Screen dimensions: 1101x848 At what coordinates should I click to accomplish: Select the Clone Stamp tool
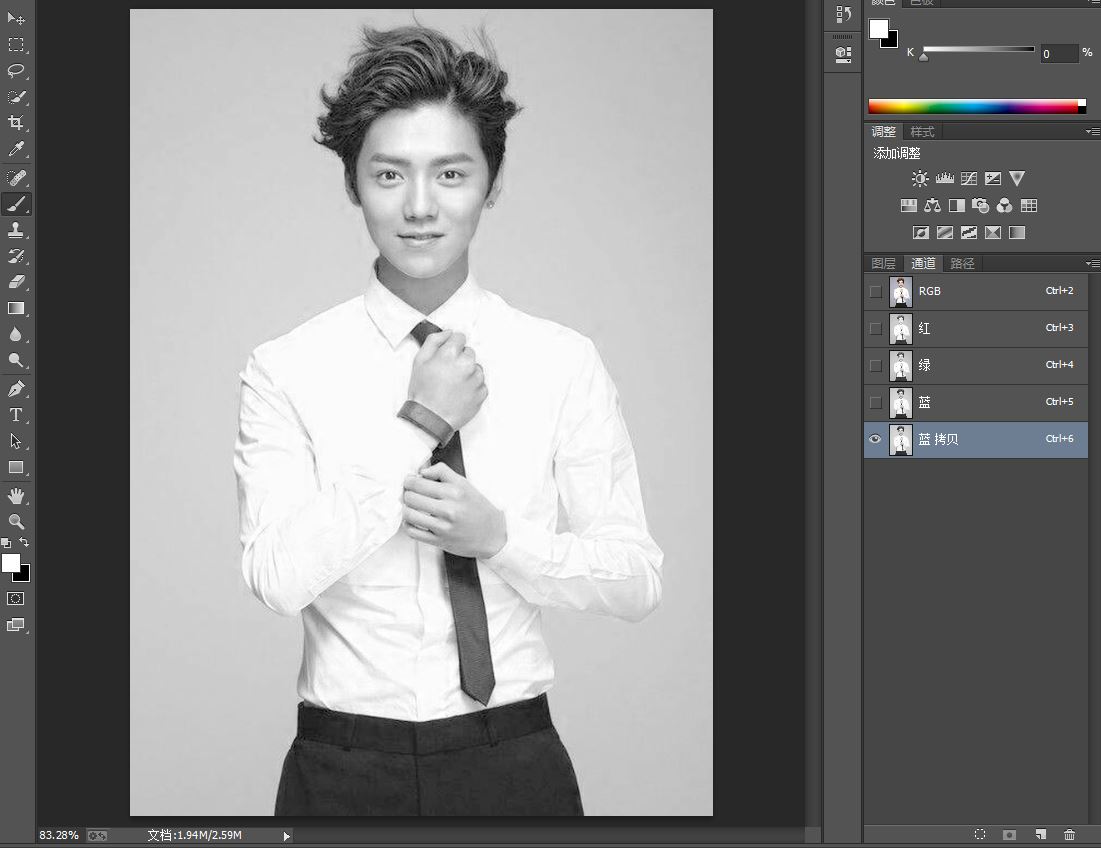16,230
